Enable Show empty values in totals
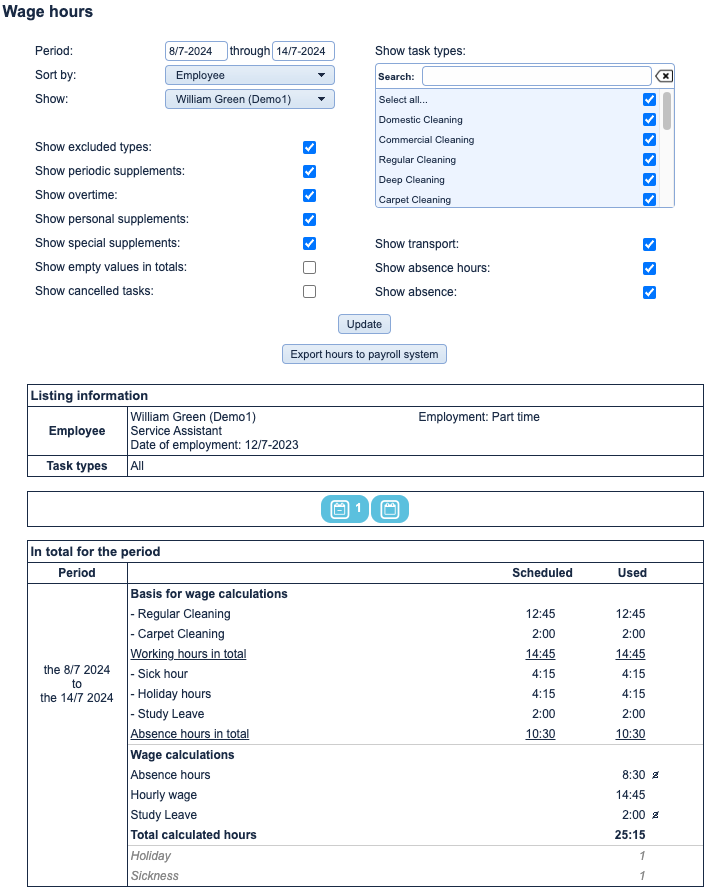 [x=309, y=267]
